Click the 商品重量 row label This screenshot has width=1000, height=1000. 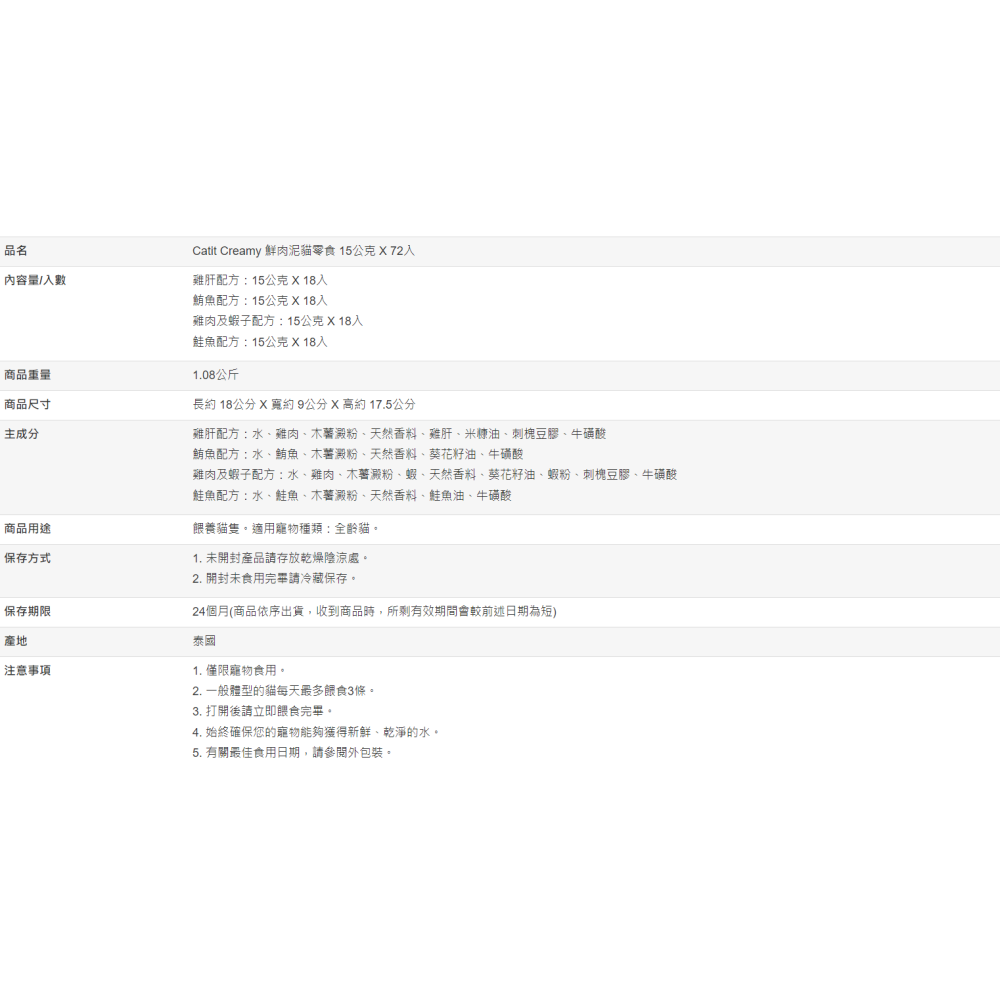coord(28,375)
